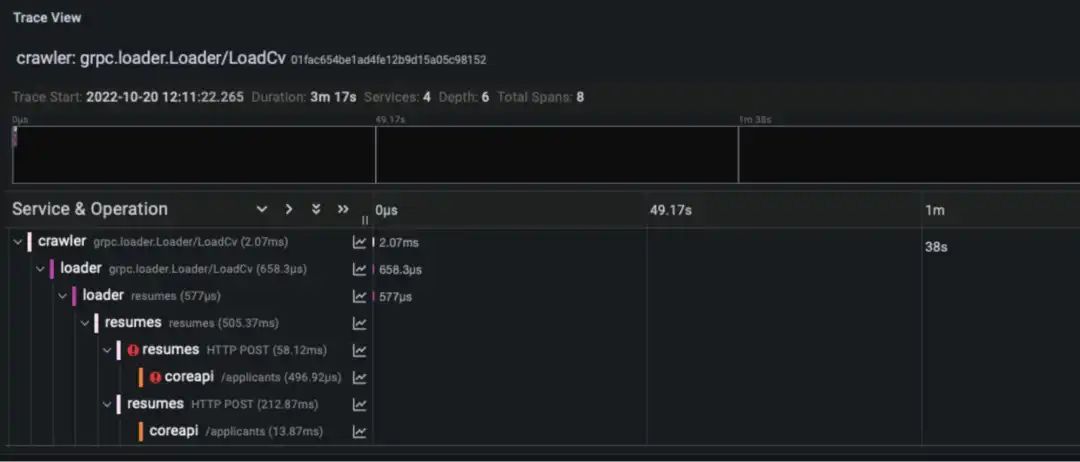Collapse loader resumes (577µs) span
Screen dimensions: 1080x462
[x=62, y=296]
